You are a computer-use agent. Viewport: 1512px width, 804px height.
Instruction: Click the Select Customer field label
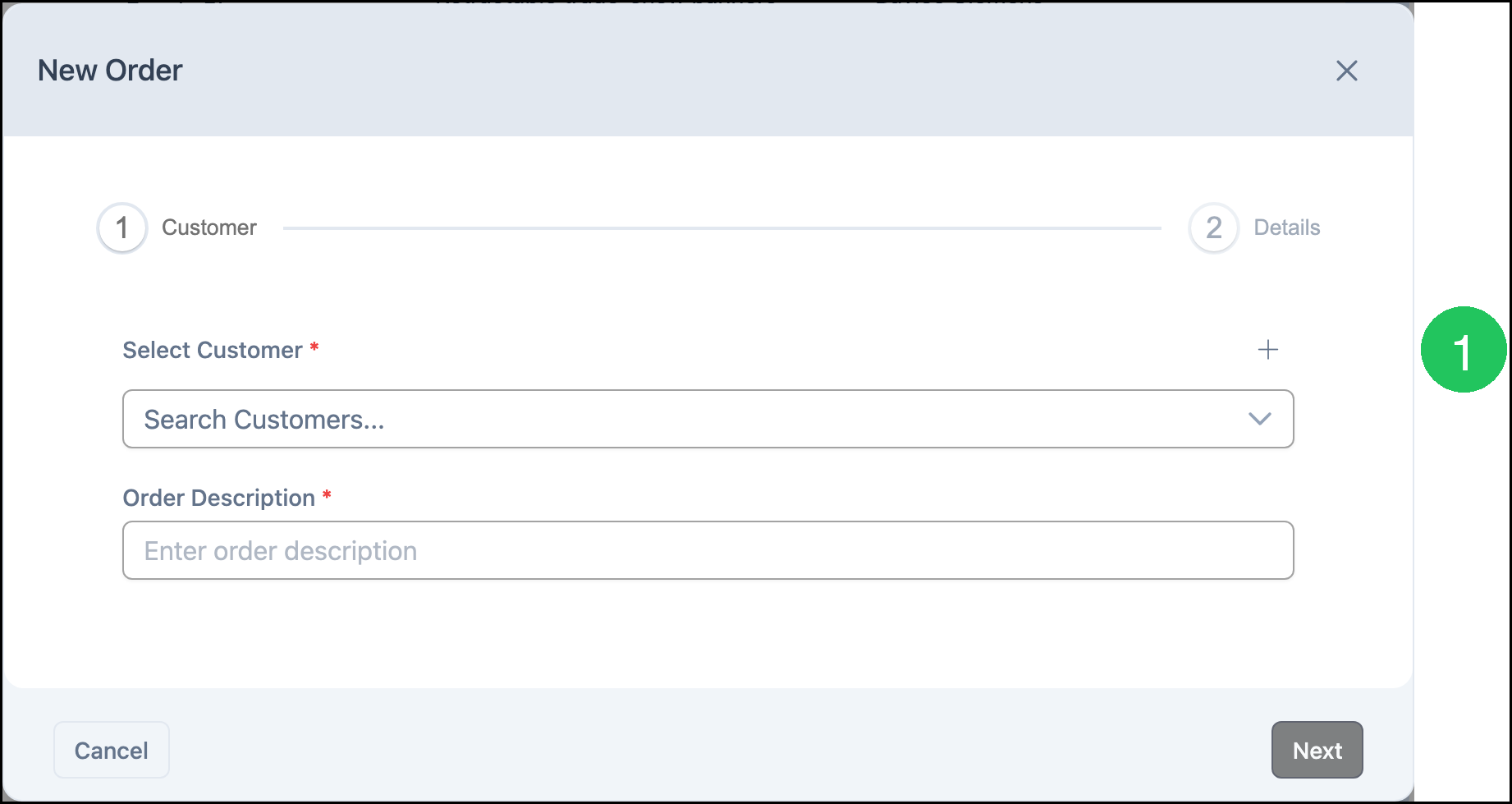pyautogui.click(x=213, y=350)
